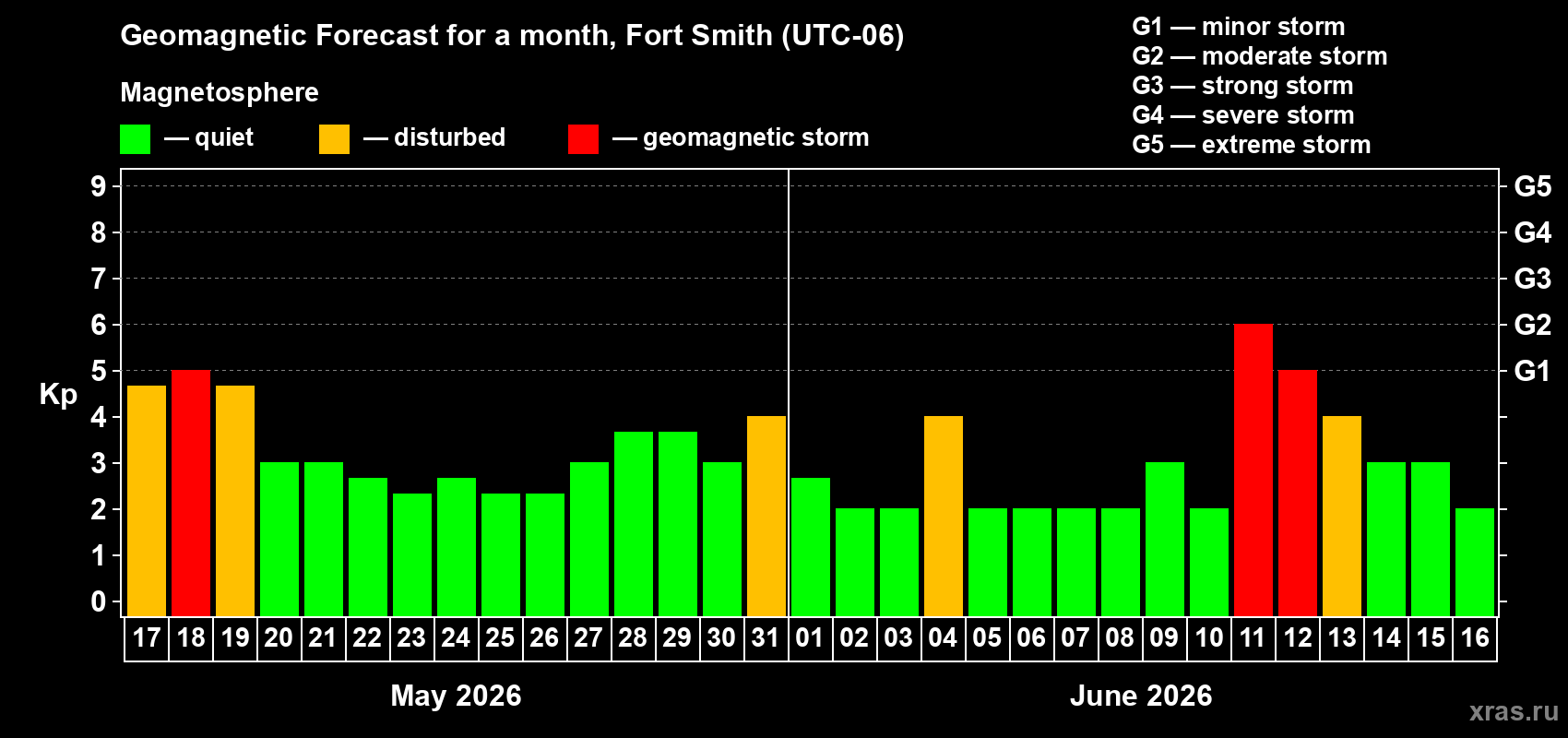
Task: Click the G1 scale label
Action: pos(1533,371)
